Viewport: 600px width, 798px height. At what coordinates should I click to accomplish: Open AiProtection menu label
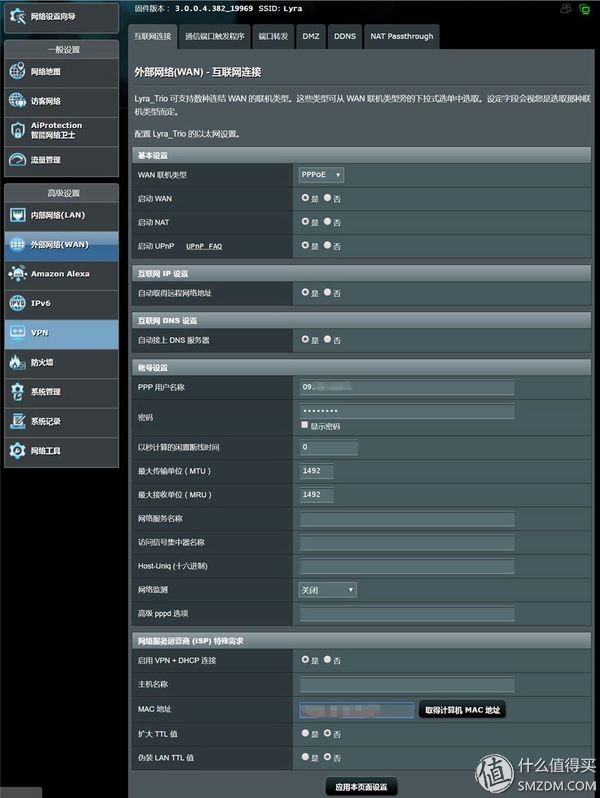coord(56,130)
